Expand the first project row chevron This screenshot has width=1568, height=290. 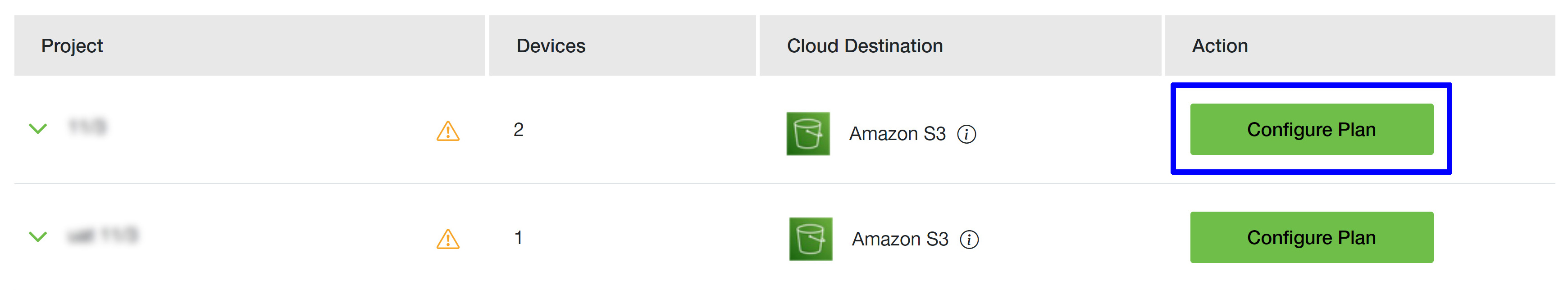pyautogui.click(x=38, y=129)
